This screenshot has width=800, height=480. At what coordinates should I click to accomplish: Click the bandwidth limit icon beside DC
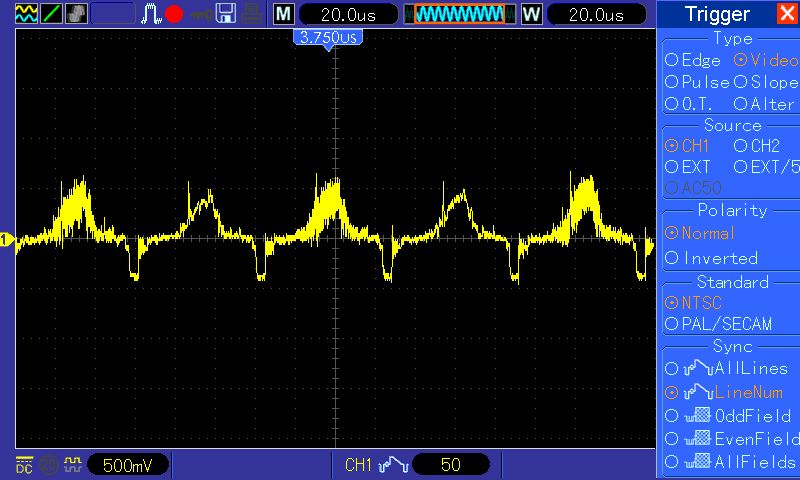tap(49, 465)
